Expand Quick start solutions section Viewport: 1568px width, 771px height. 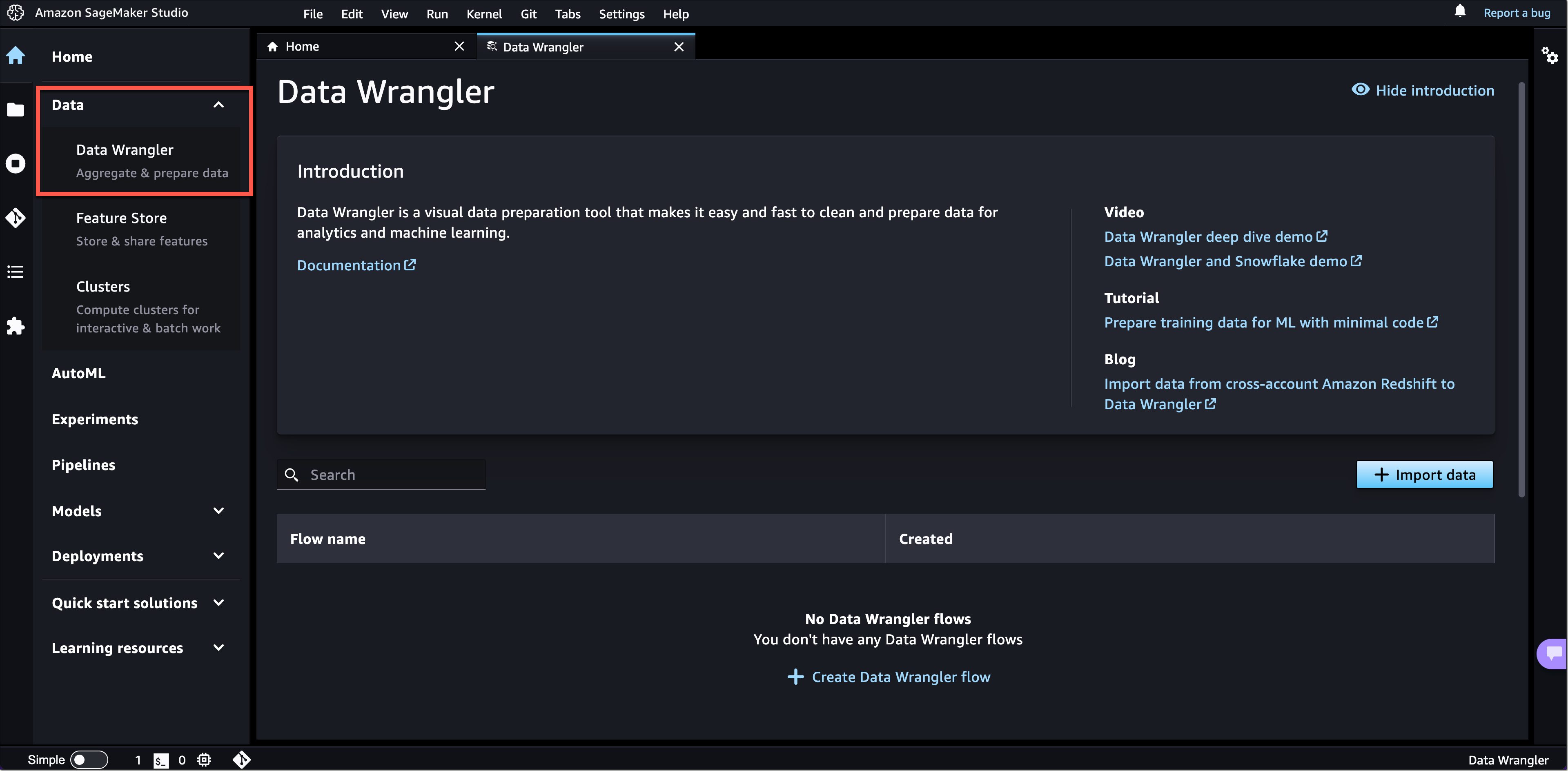tap(218, 602)
